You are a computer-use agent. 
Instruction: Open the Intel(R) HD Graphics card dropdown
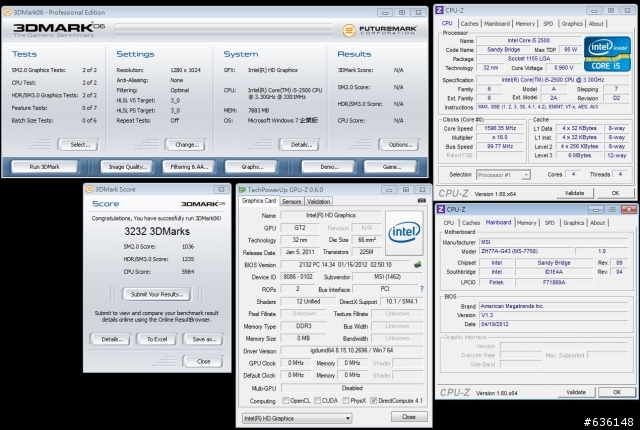click(x=297, y=418)
